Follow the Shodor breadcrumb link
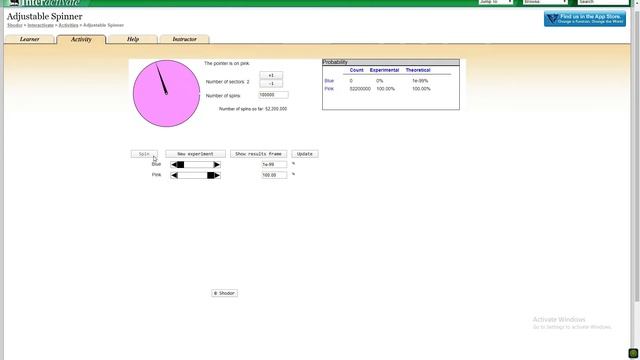 15,25
